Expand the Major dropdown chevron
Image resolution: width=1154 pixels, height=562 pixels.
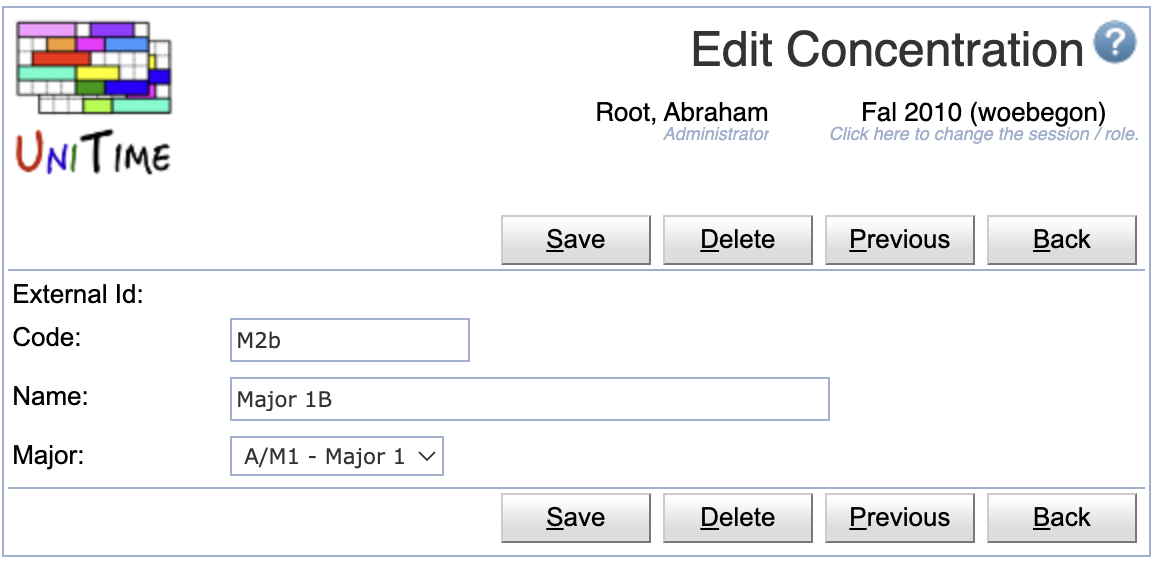[427, 457]
